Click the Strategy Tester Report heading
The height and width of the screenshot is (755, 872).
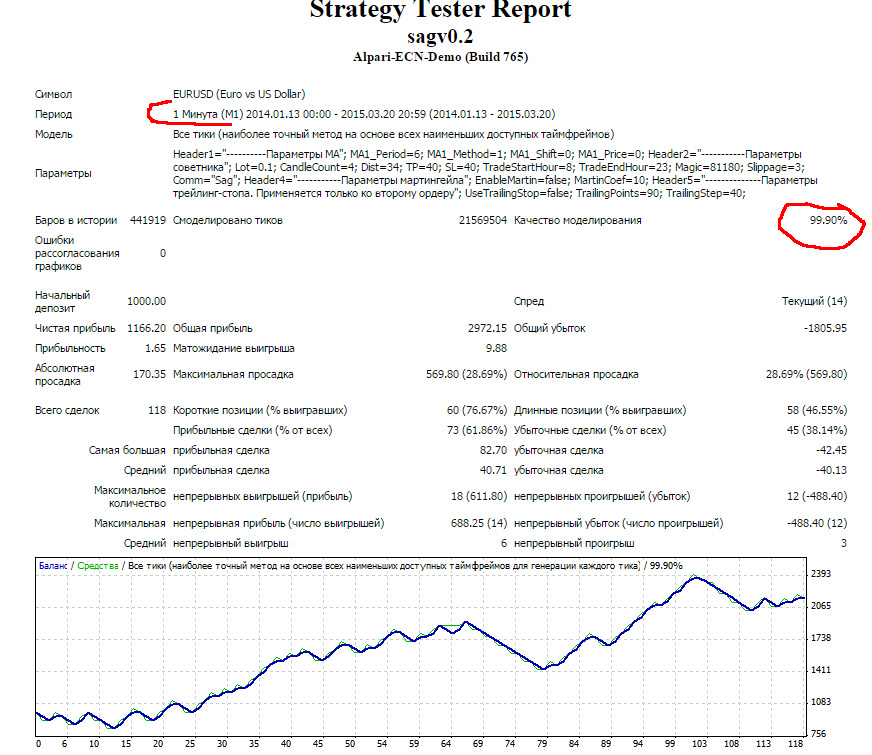click(440, 10)
